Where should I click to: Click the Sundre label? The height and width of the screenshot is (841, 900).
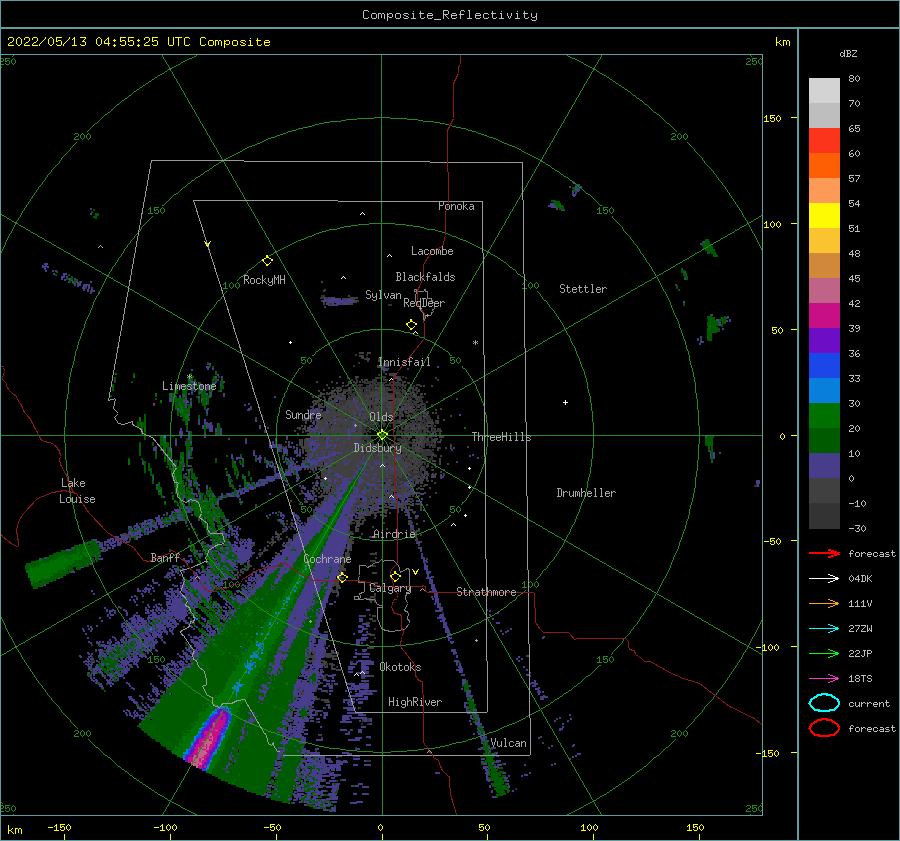[x=303, y=414]
